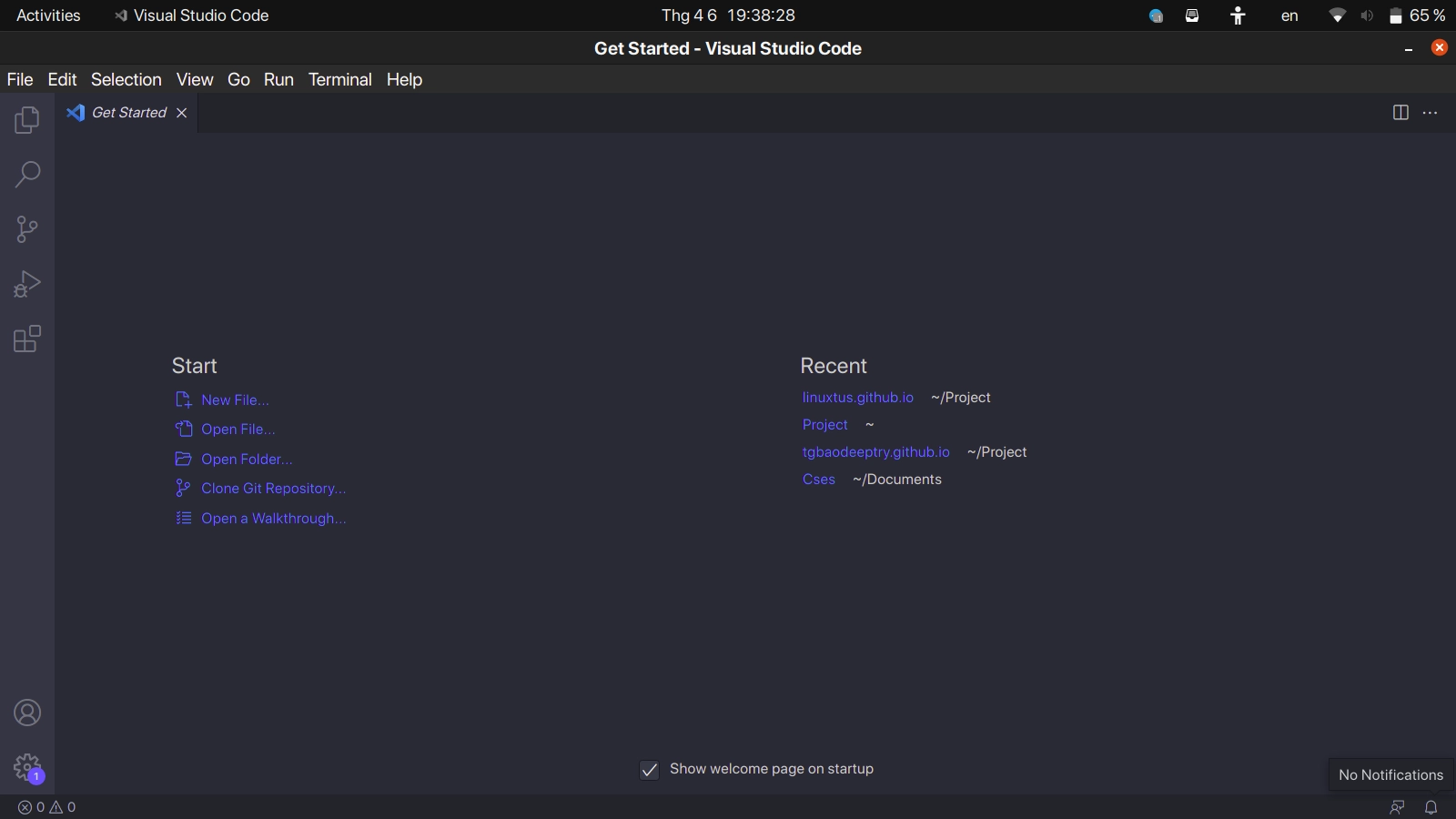Open recent folder tgbaodeeptry.github.io
This screenshot has height=819, width=1456.
point(876,452)
